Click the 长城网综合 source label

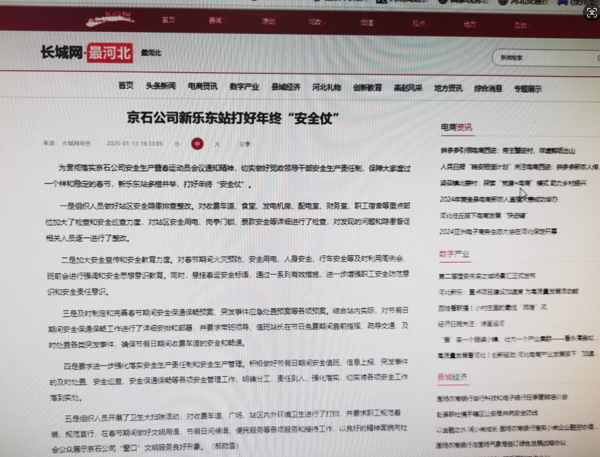pos(76,143)
